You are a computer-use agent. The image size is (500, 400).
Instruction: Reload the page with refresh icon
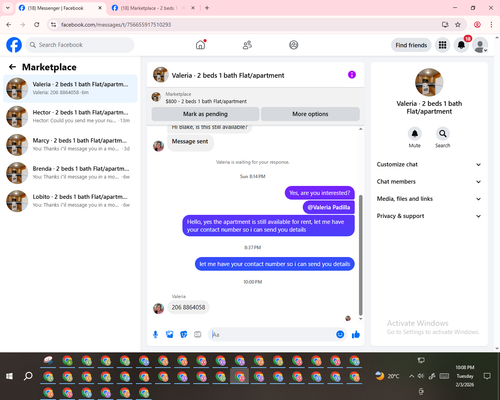(37, 25)
